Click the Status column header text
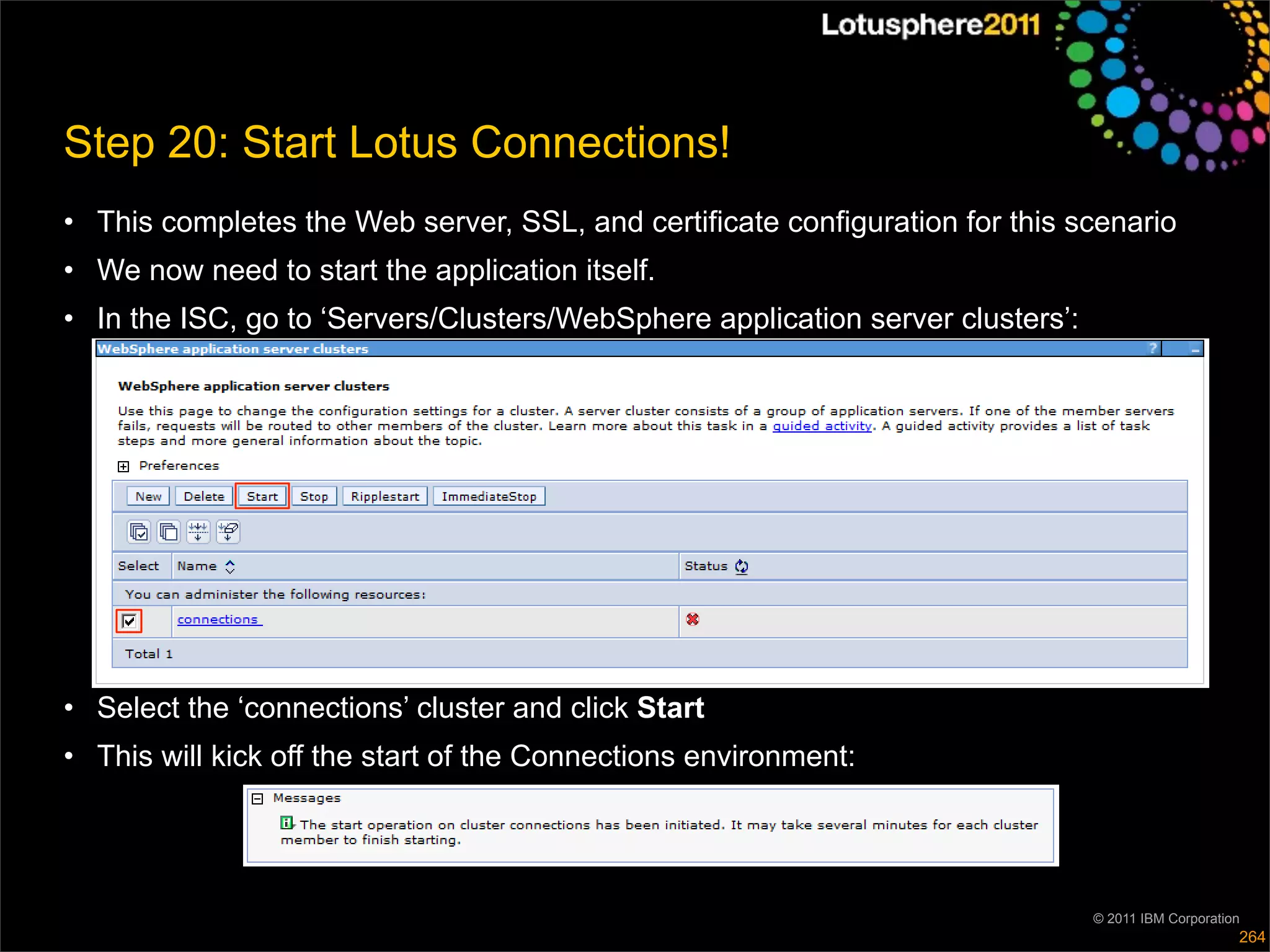The image size is (1270, 952). [x=706, y=566]
